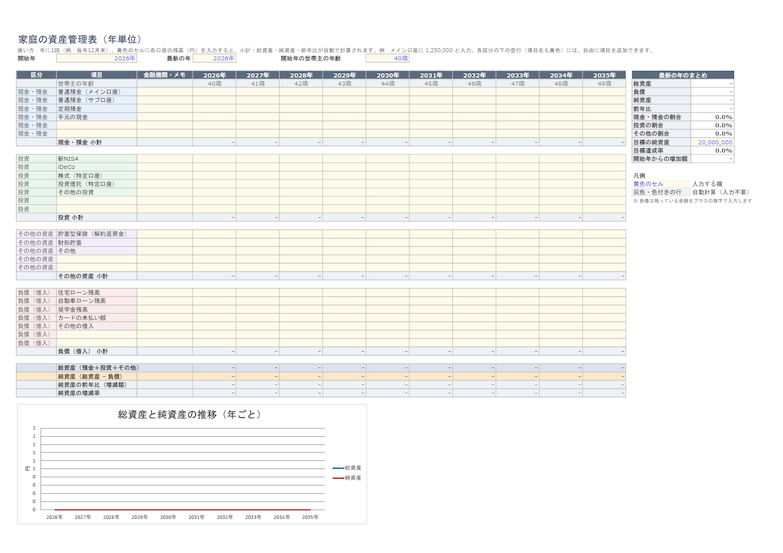Select the 開始年 input cell showing 2026年
Viewport: 783px width, 553px height.
click(96, 58)
